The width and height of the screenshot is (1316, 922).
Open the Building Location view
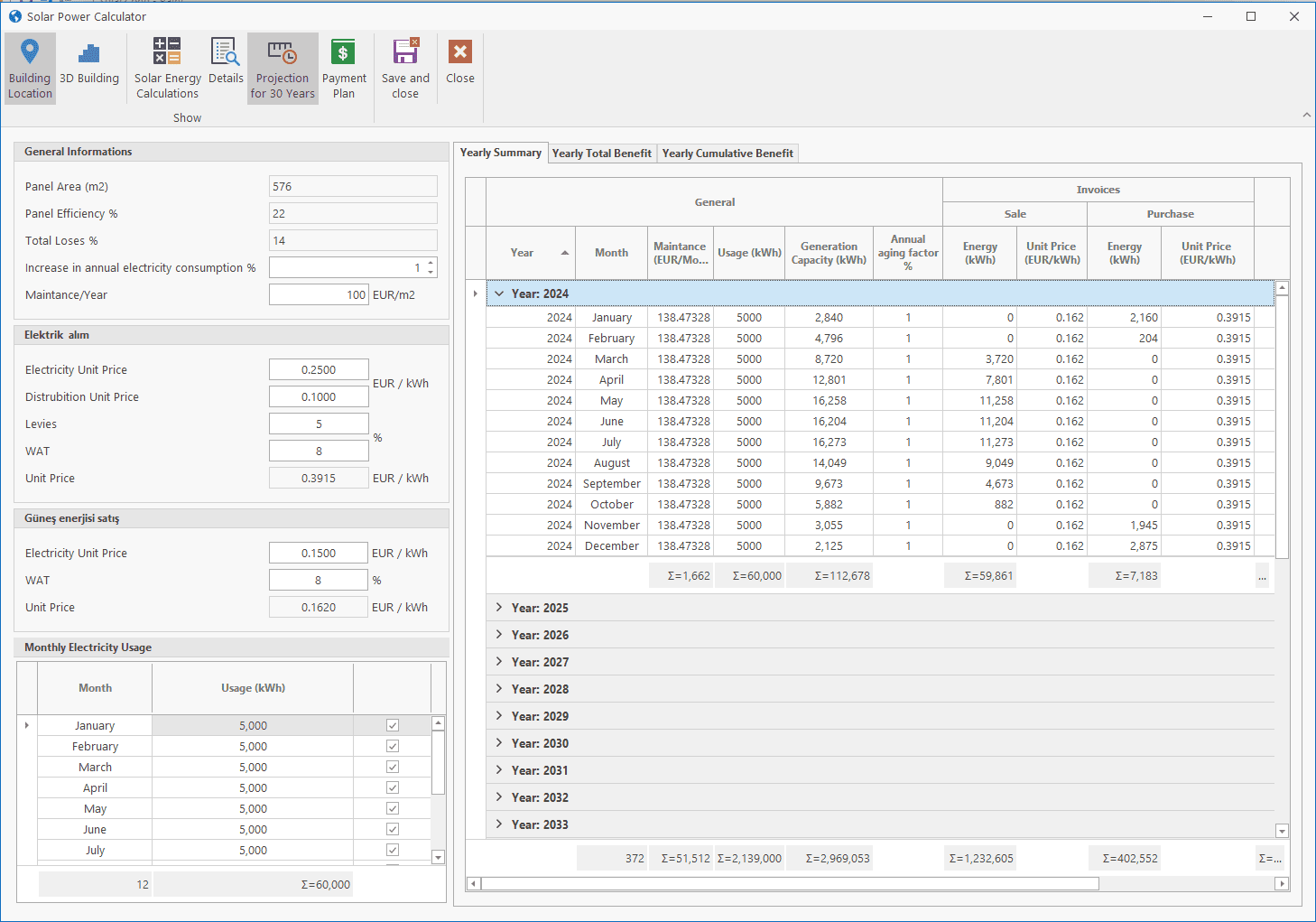[x=30, y=69]
